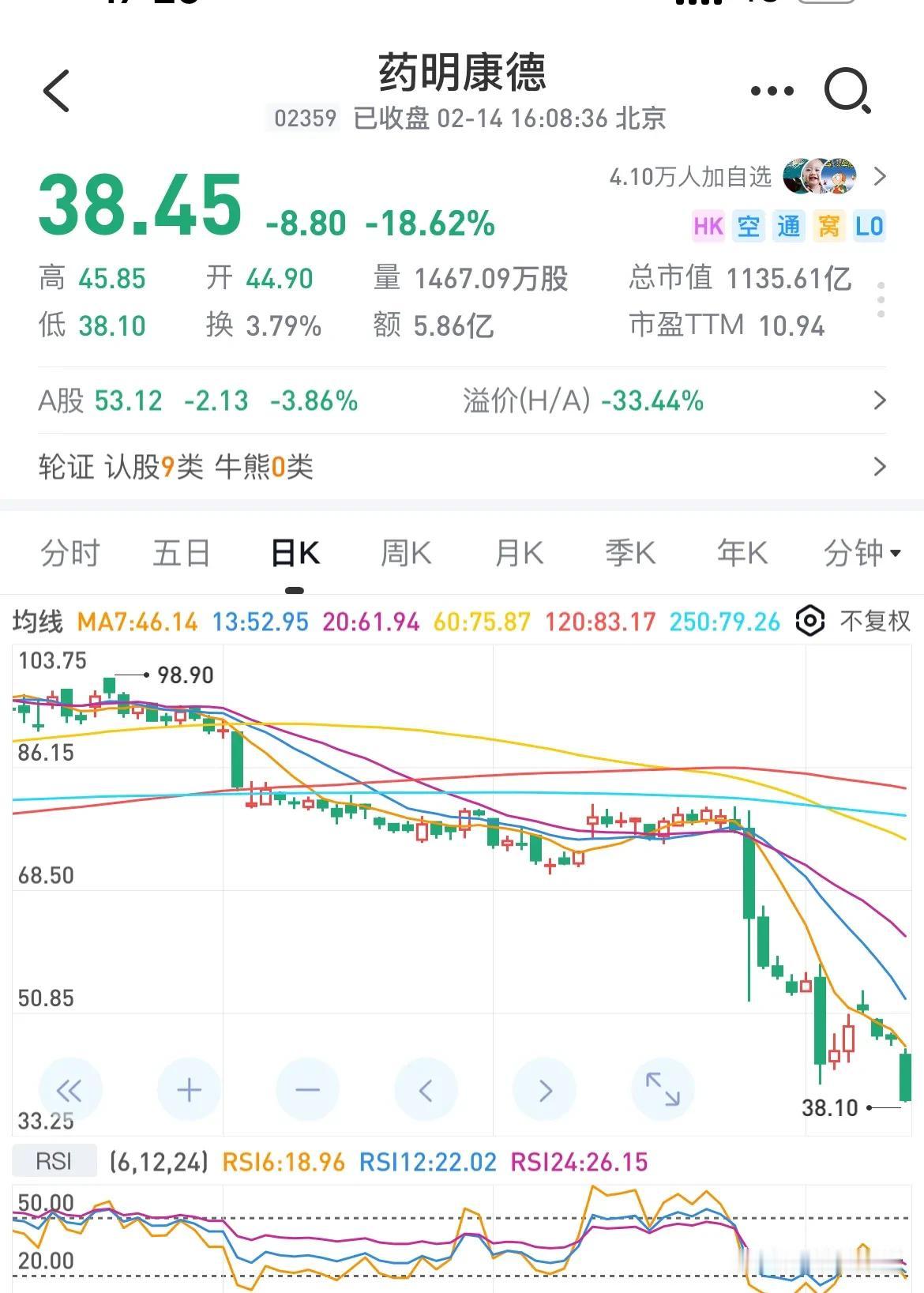Screen dimensions: 924x1293
Task: Move chart right with next arrow
Action: (544, 1091)
